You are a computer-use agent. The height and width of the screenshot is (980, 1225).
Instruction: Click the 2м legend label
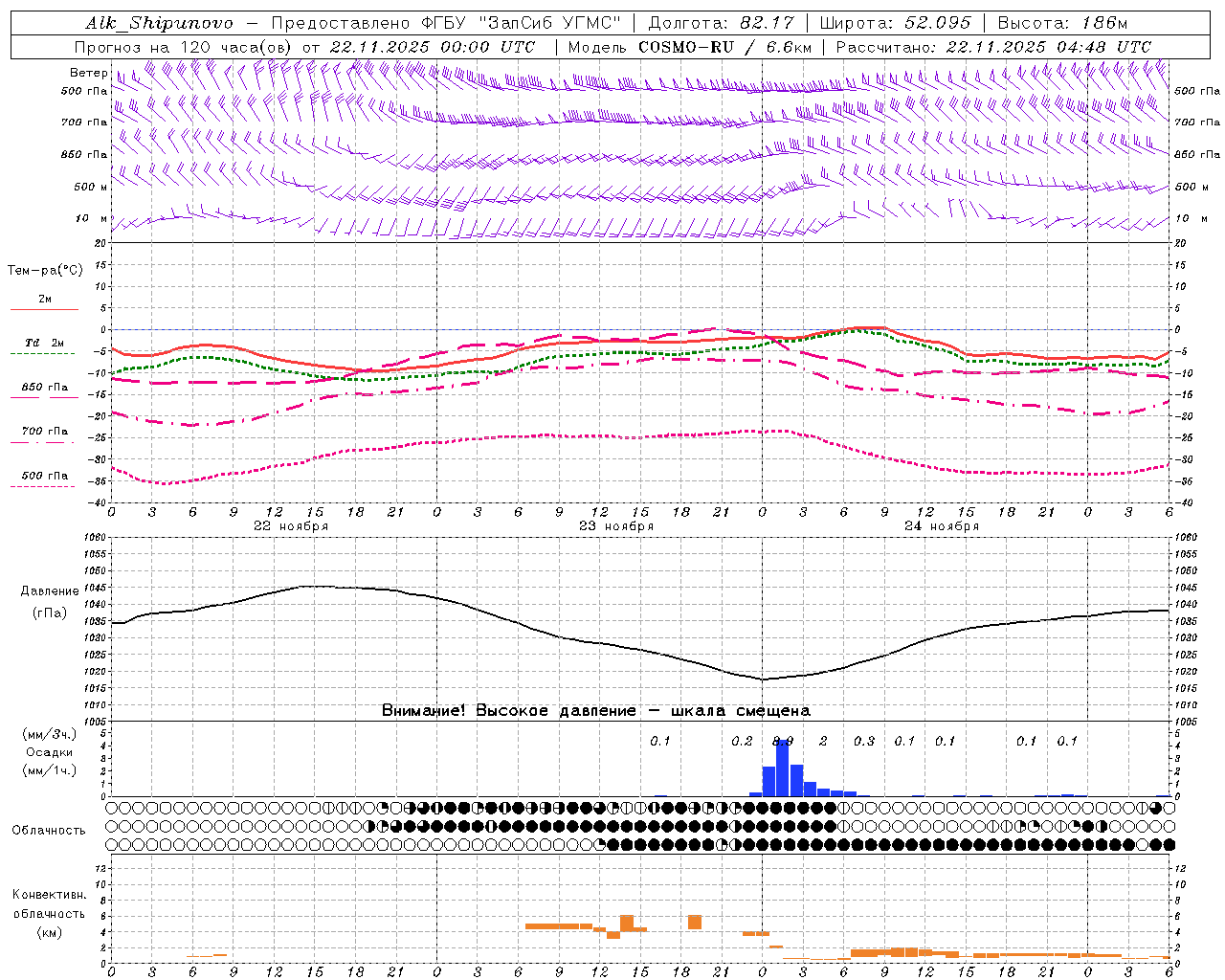(x=45, y=300)
